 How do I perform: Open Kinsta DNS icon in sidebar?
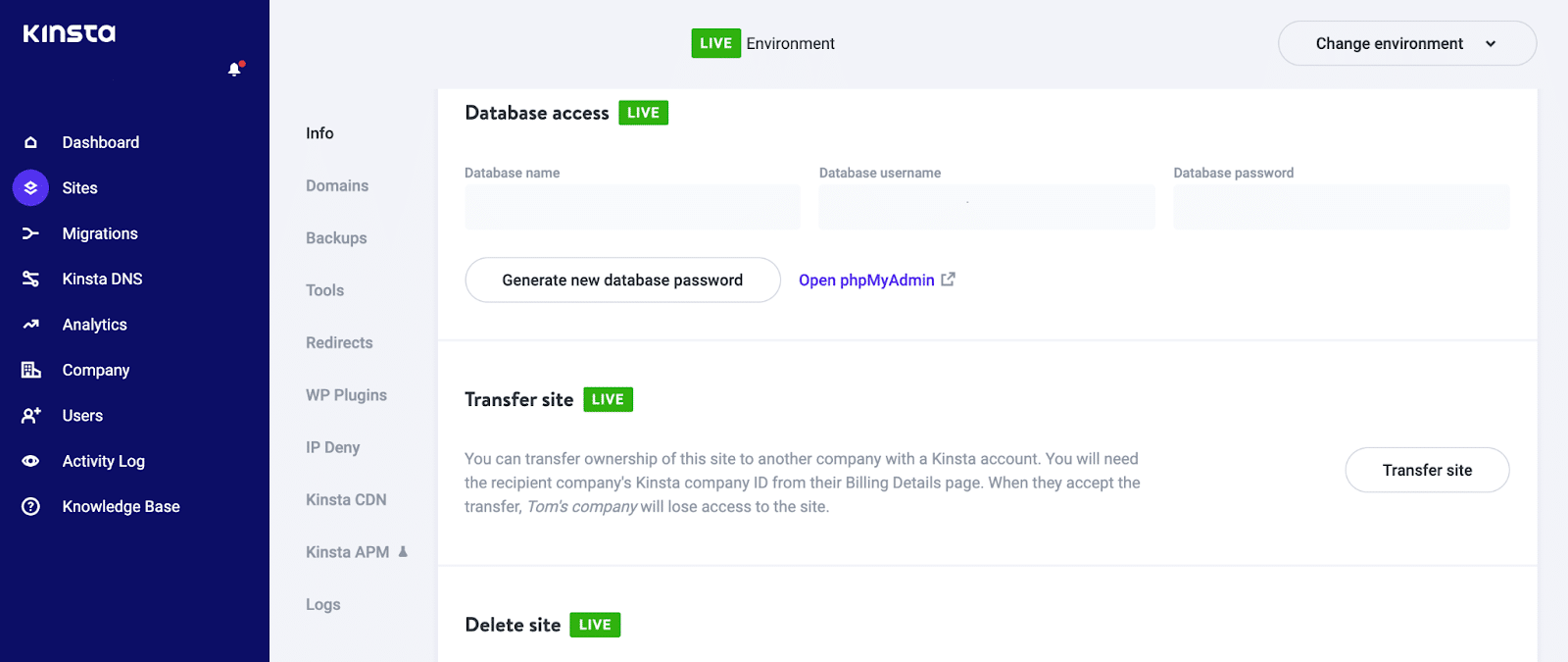click(x=30, y=279)
